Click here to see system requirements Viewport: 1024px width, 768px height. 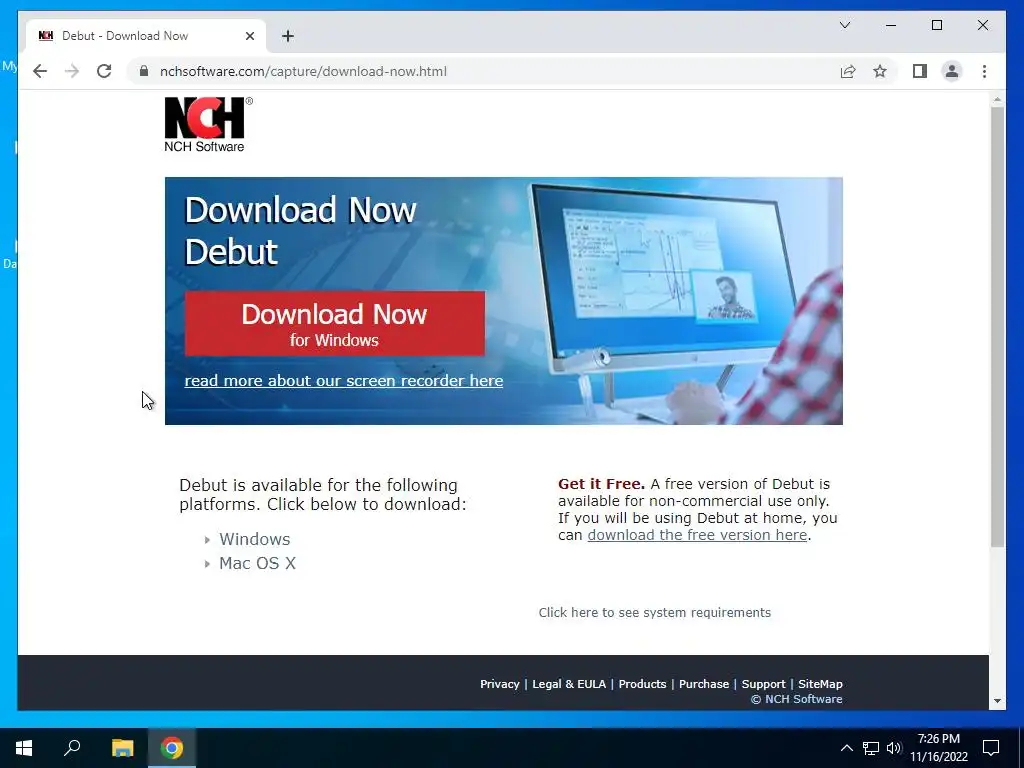click(x=654, y=613)
